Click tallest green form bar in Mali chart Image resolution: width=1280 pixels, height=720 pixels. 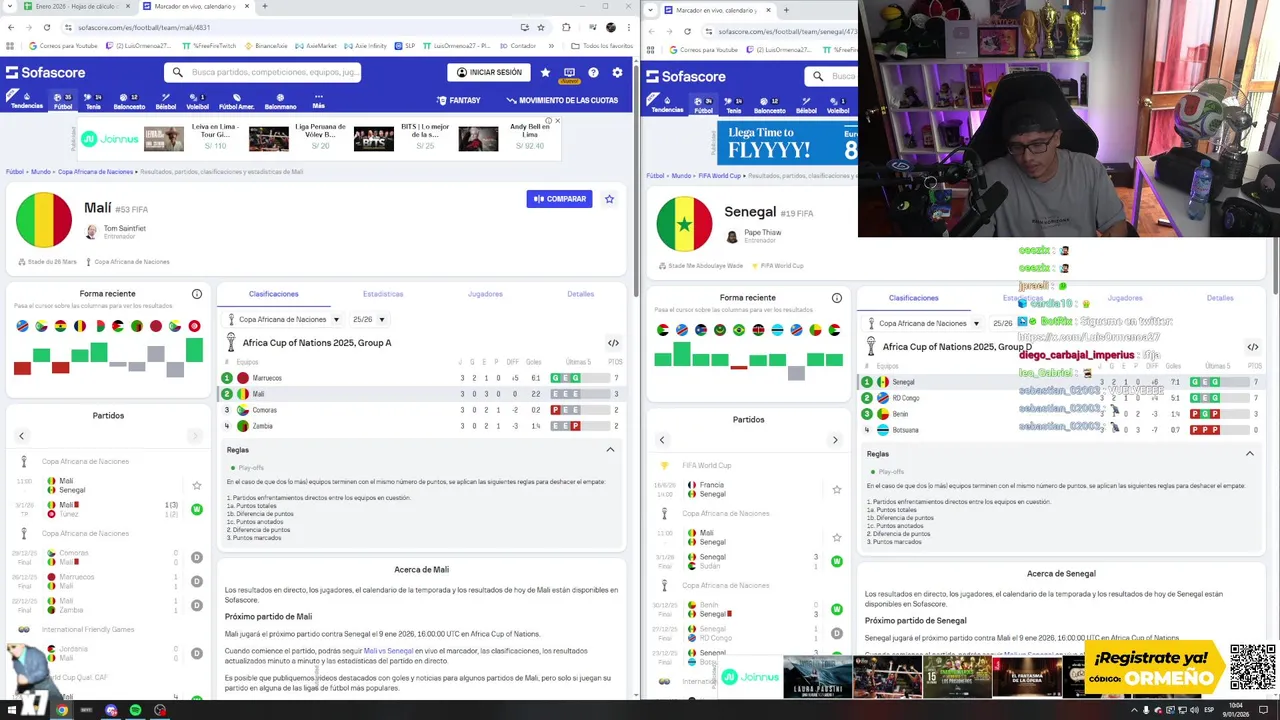194,349
